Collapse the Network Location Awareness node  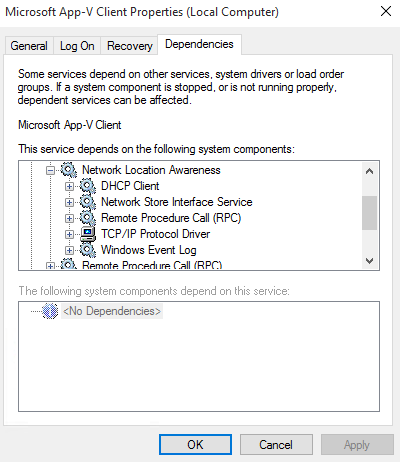[x=50, y=171]
